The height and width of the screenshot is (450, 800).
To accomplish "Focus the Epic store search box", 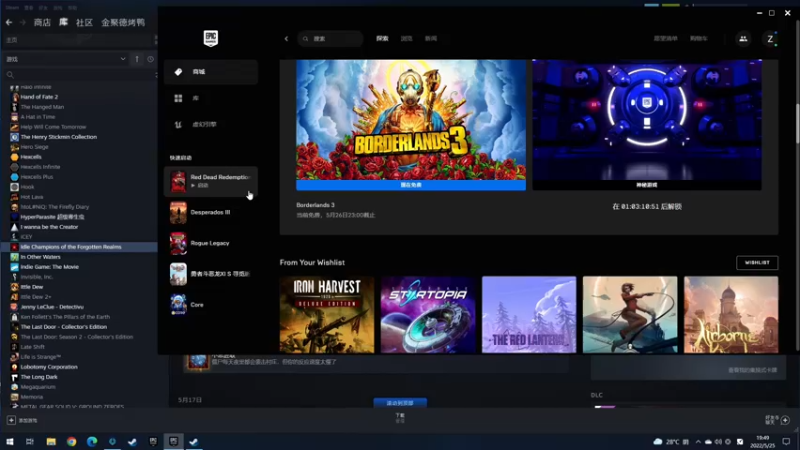I will pyautogui.click(x=330, y=39).
